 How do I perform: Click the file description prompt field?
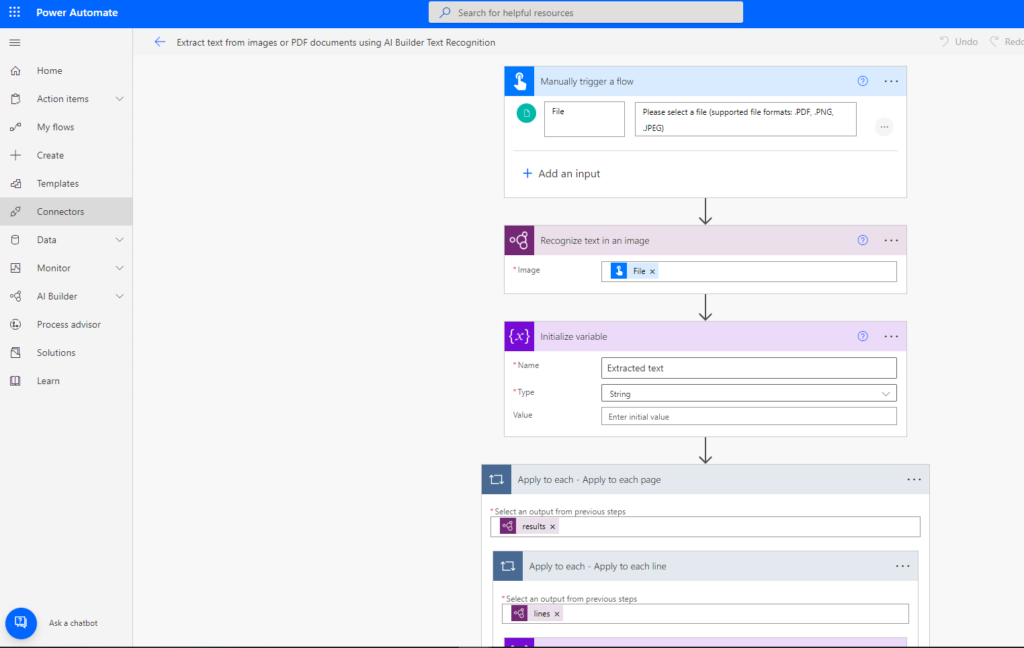(x=746, y=119)
